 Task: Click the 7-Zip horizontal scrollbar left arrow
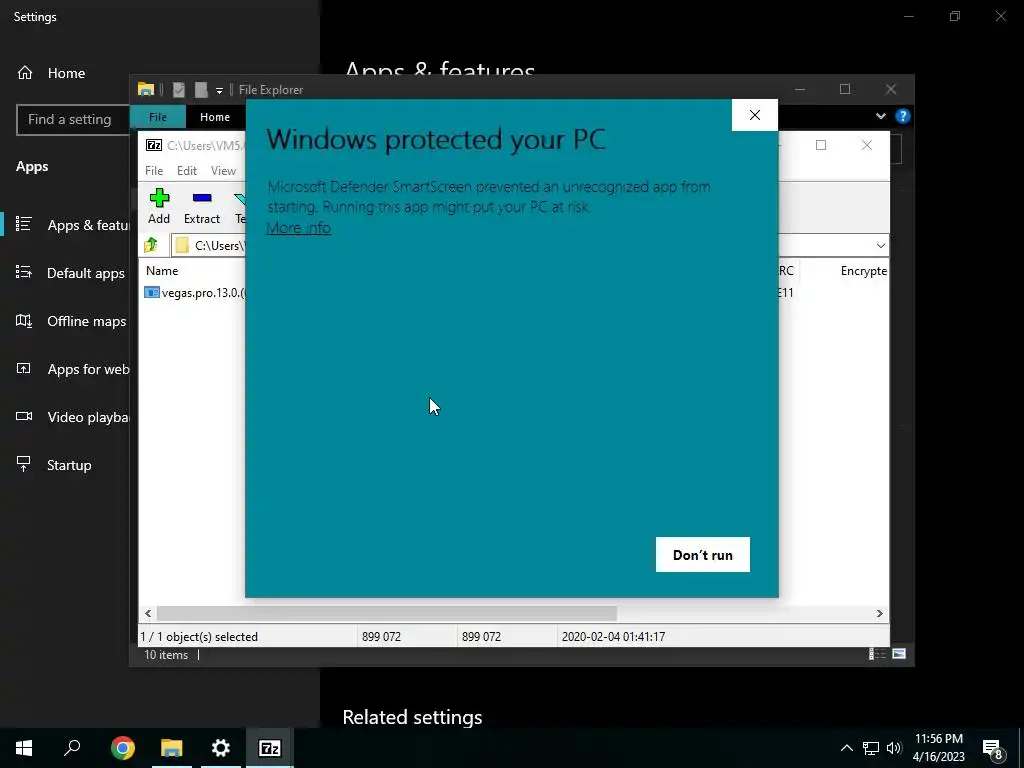[x=148, y=613]
